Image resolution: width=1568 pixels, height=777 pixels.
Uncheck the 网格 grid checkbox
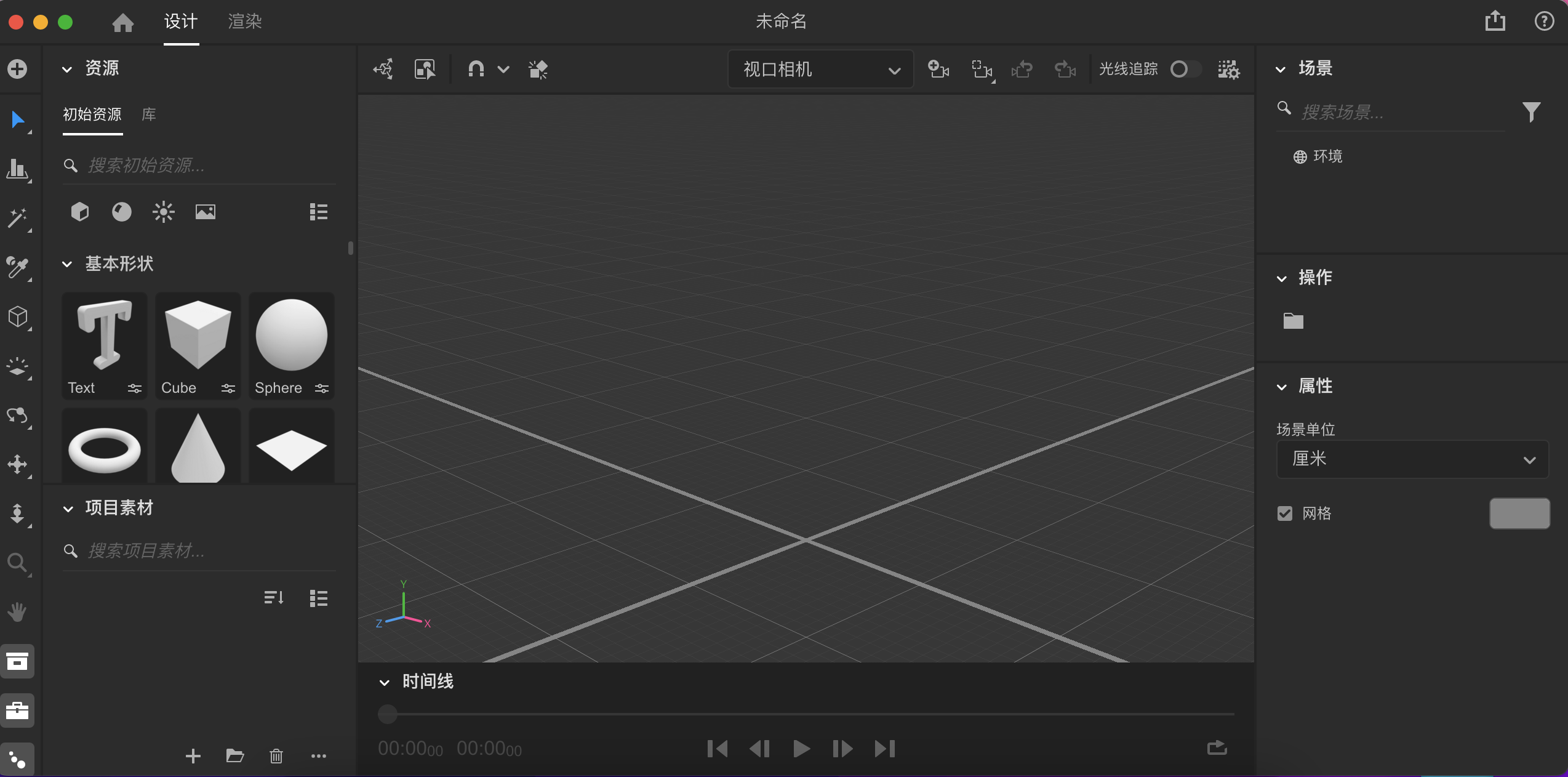click(x=1285, y=513)
